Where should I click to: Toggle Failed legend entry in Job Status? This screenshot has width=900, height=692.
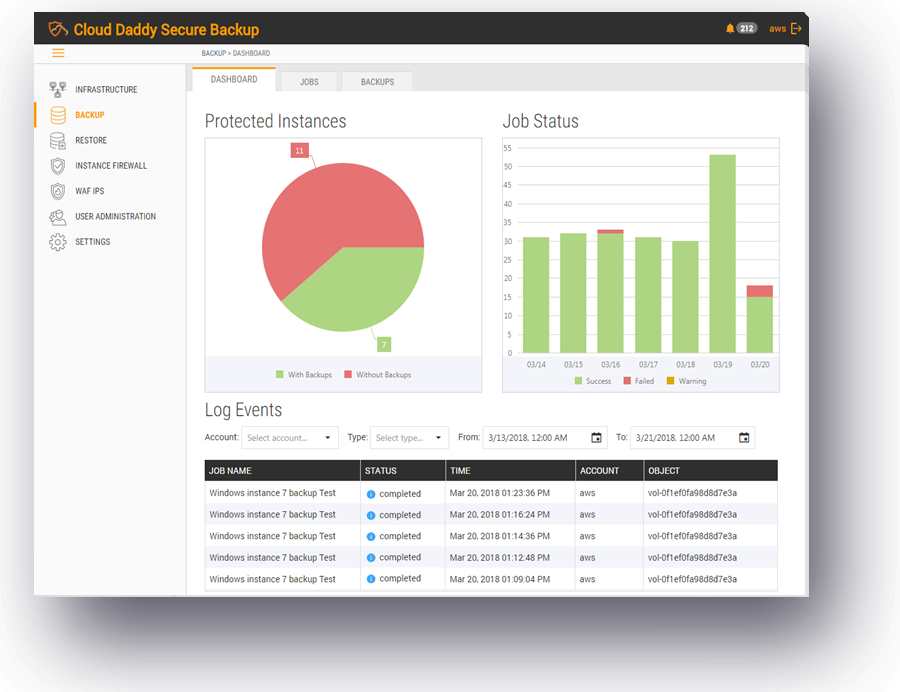point(638,381)
